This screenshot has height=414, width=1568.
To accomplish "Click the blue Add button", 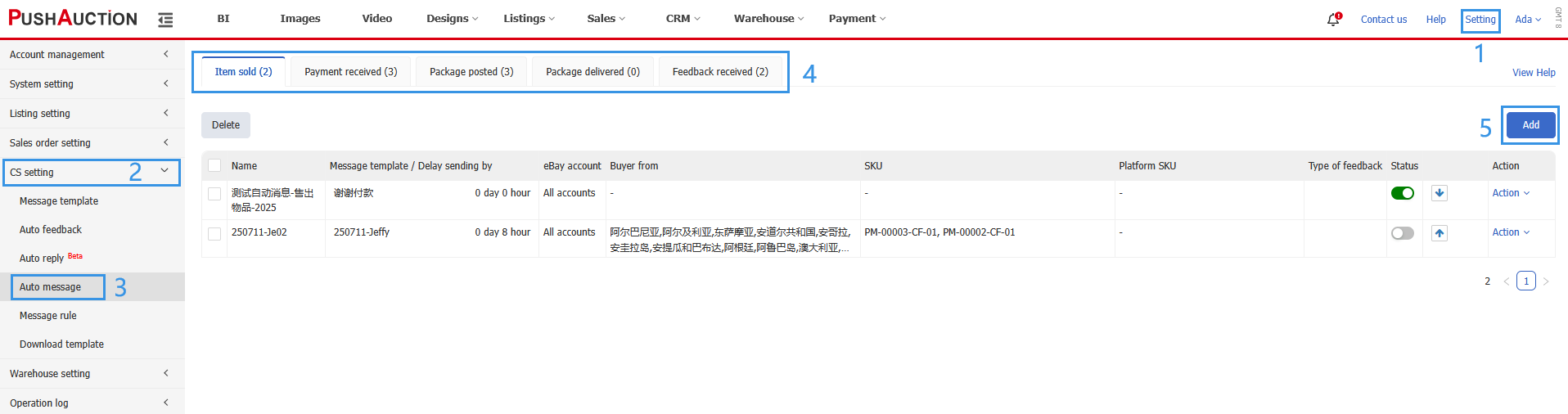I will pyautogui.click(x=1530, y=125).
